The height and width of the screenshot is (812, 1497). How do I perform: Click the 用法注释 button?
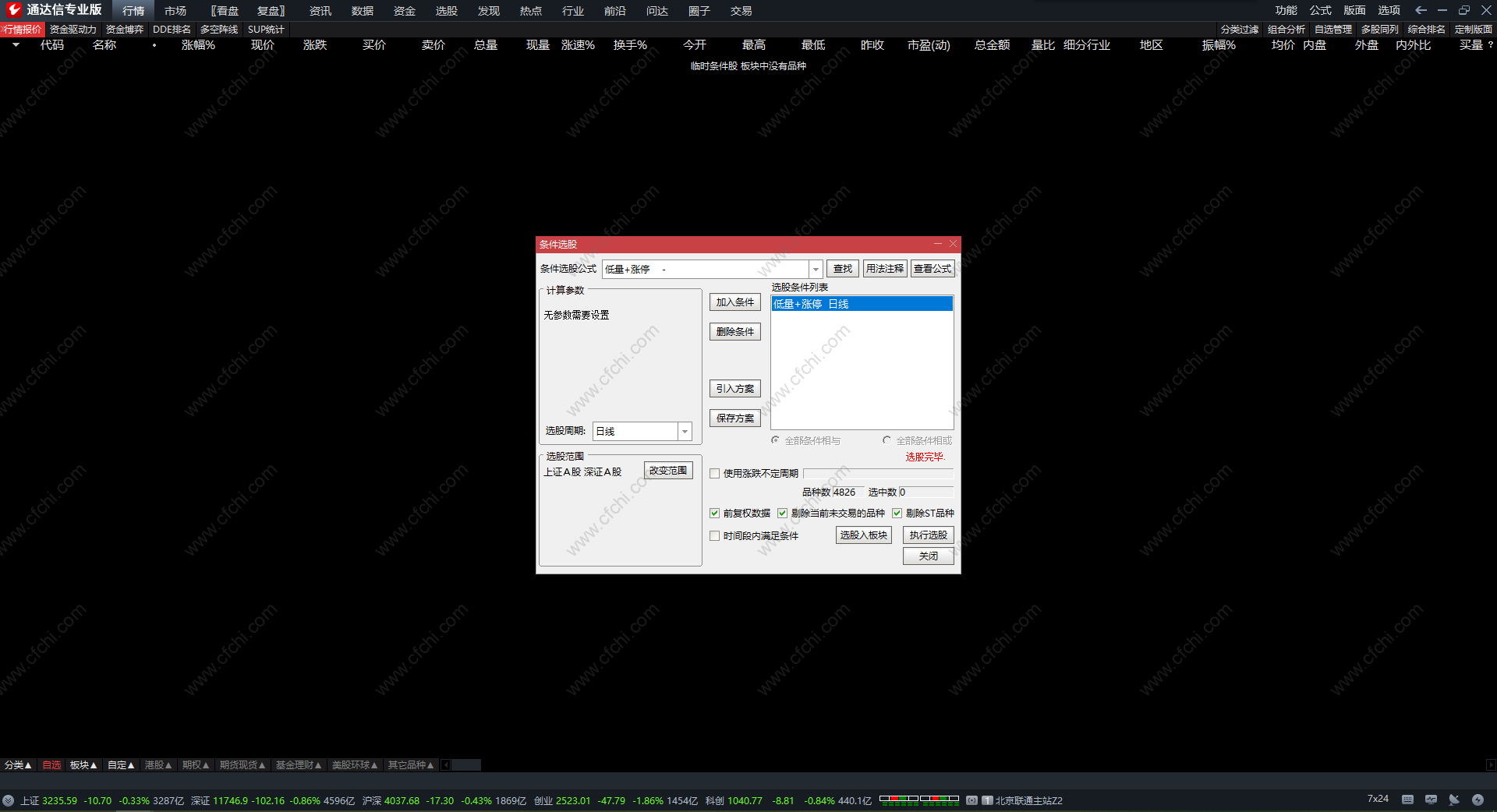click(x=885, y=269)
